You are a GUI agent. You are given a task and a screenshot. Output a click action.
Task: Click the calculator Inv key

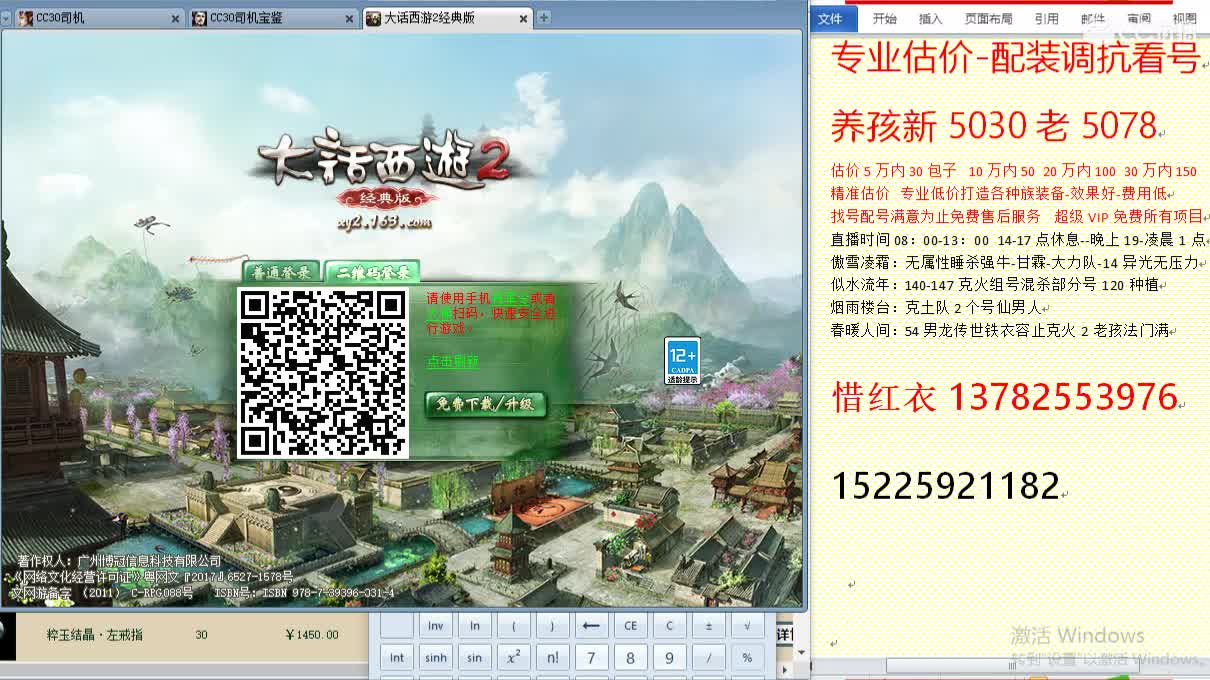(x=436, y=626)
